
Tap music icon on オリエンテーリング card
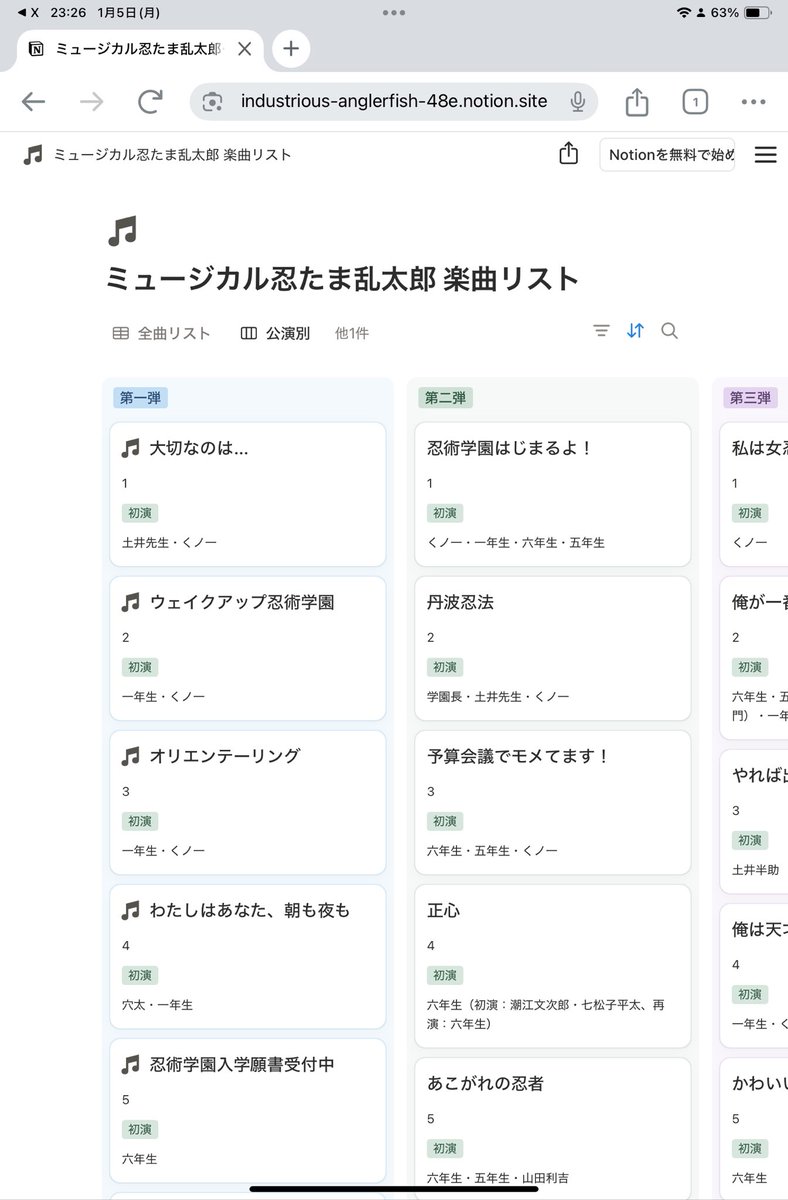131,757
